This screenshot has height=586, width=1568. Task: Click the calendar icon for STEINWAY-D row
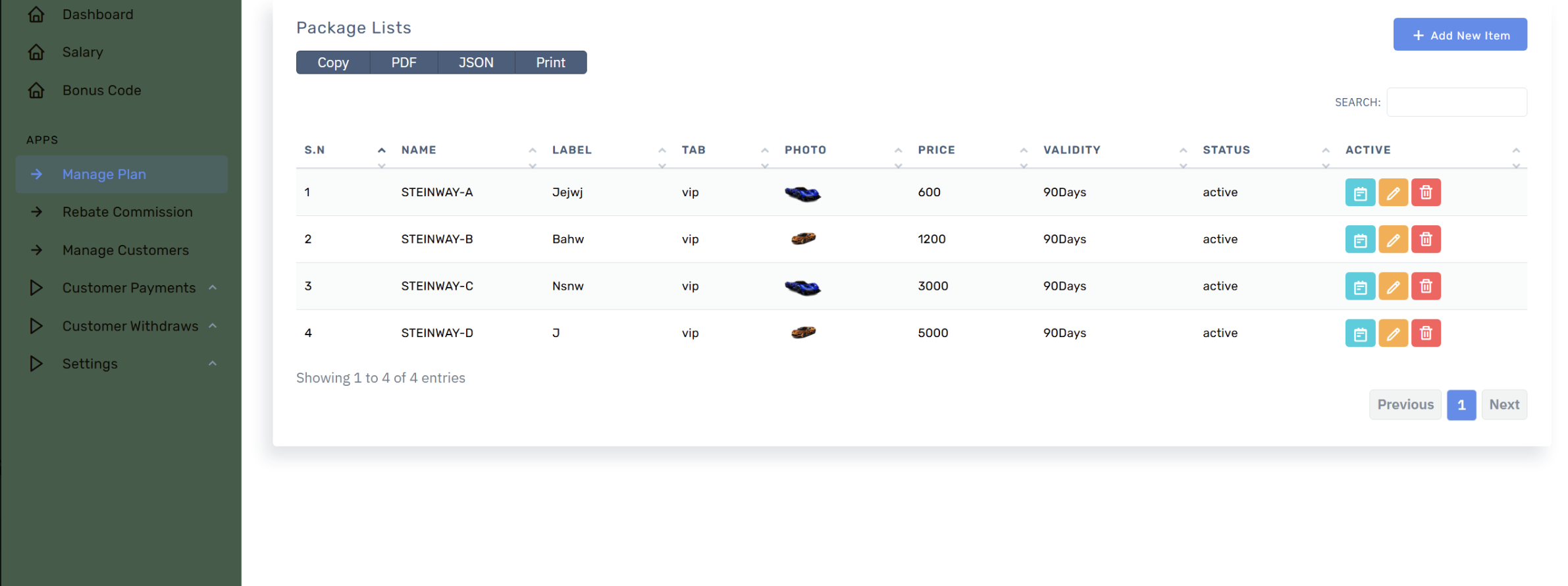(x=1359, y=333)
